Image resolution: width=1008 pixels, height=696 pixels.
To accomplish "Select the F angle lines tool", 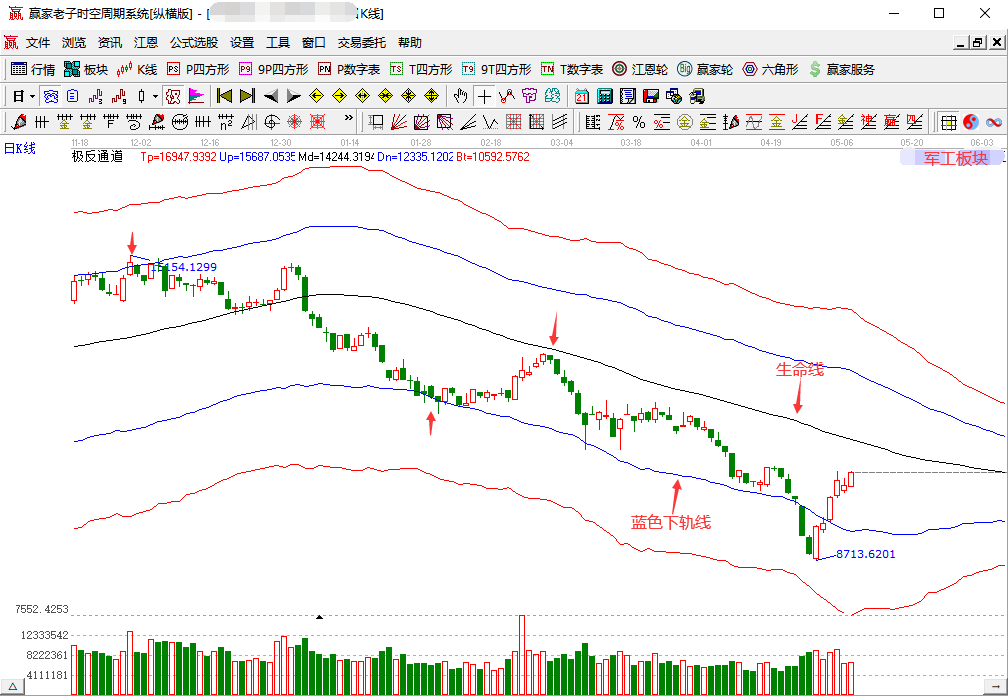I will (x=823, y=121).
